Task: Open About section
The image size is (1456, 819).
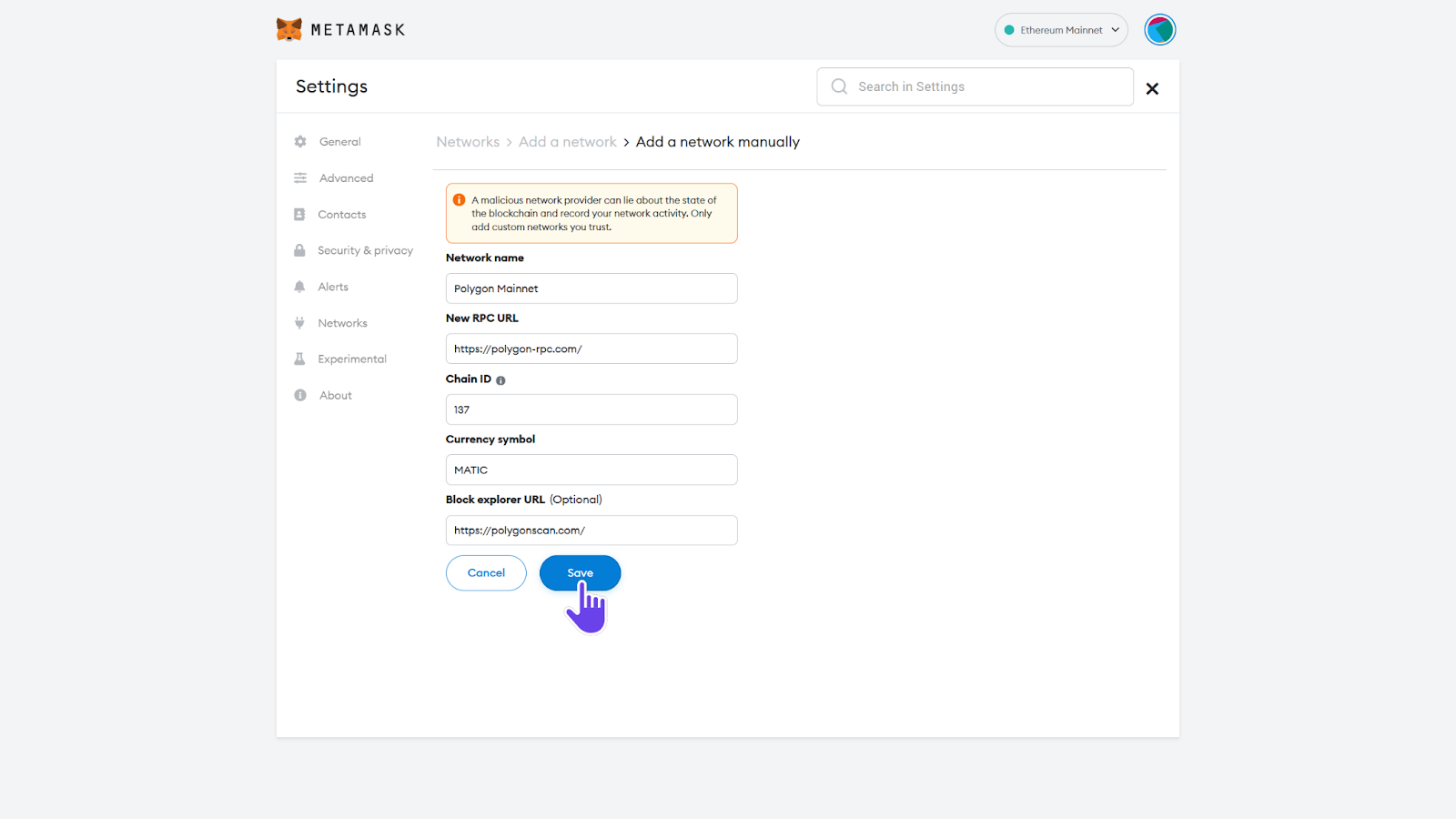Action: [x=335, y=396]
